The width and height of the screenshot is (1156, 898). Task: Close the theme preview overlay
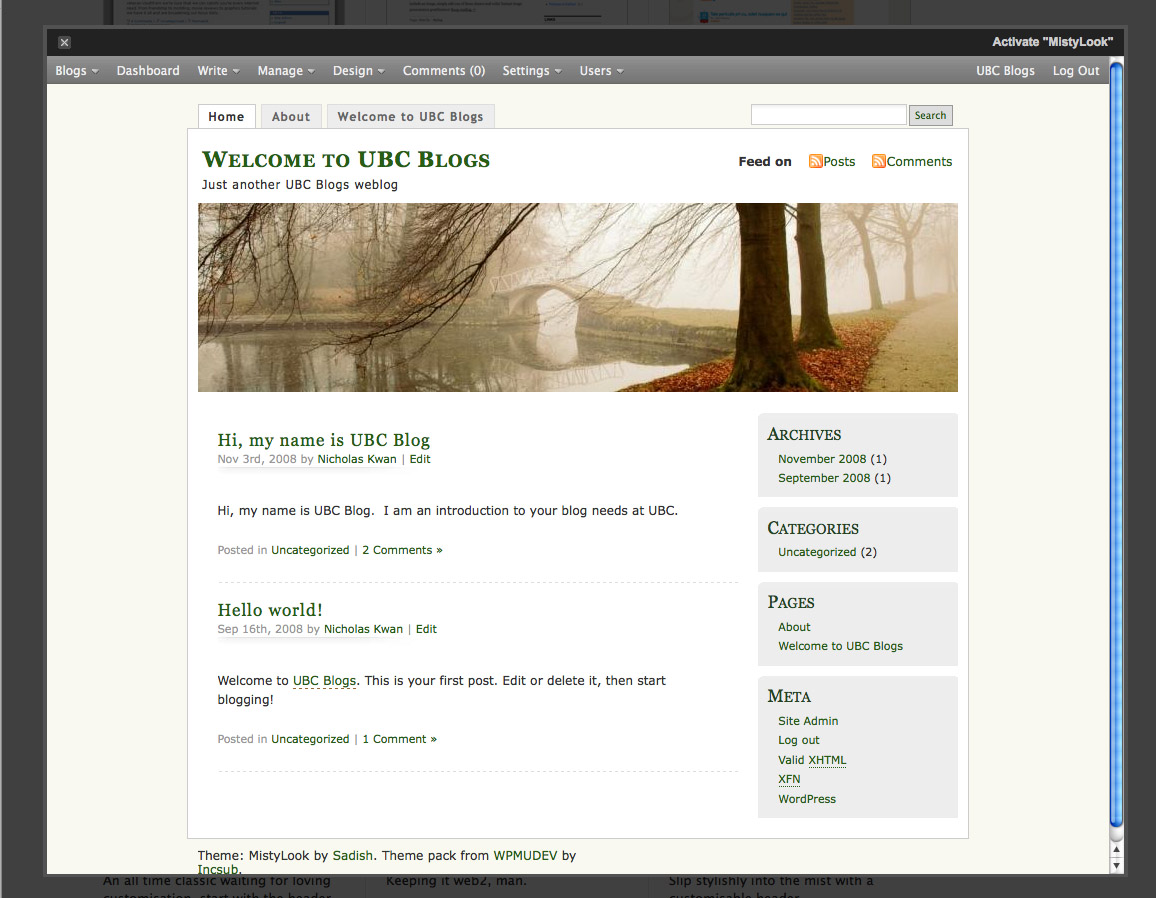tap(64, 43)
